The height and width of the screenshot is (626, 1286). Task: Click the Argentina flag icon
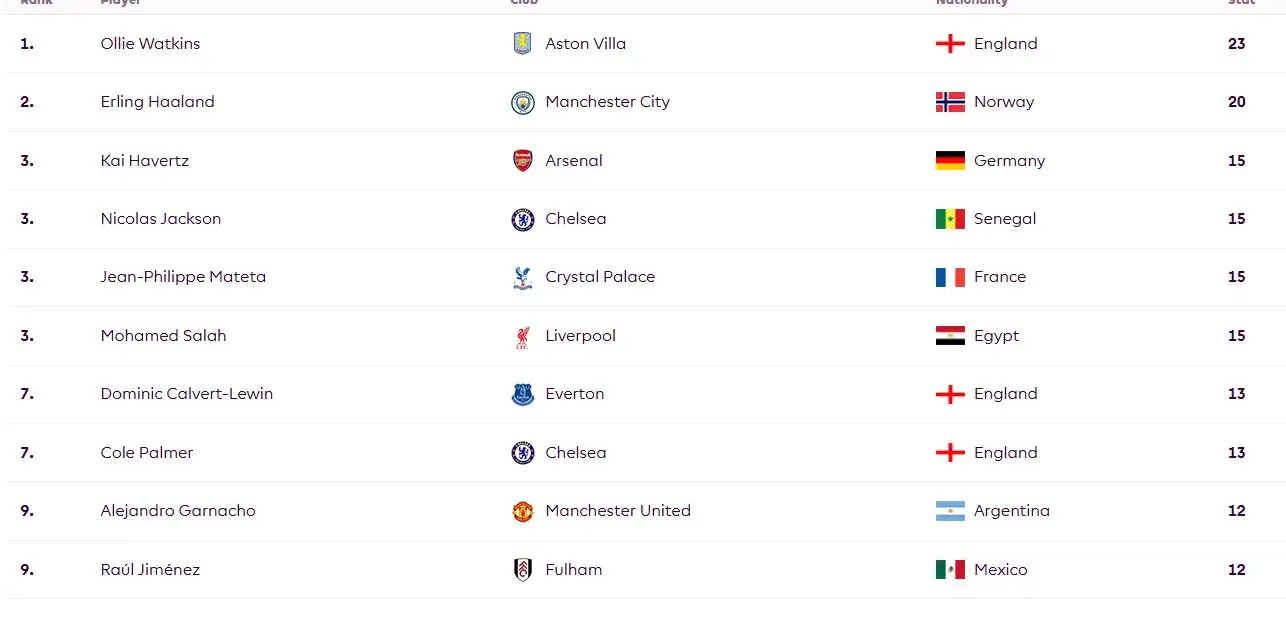point(950,511)
